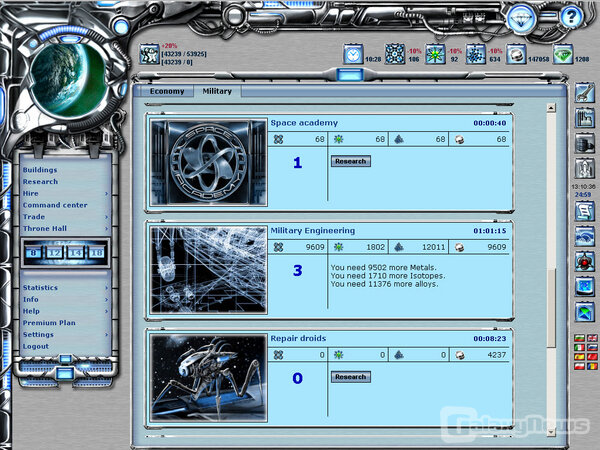Open Research from the left menu
Viewport: 600px width, 450px height.
tap(40, 181)
